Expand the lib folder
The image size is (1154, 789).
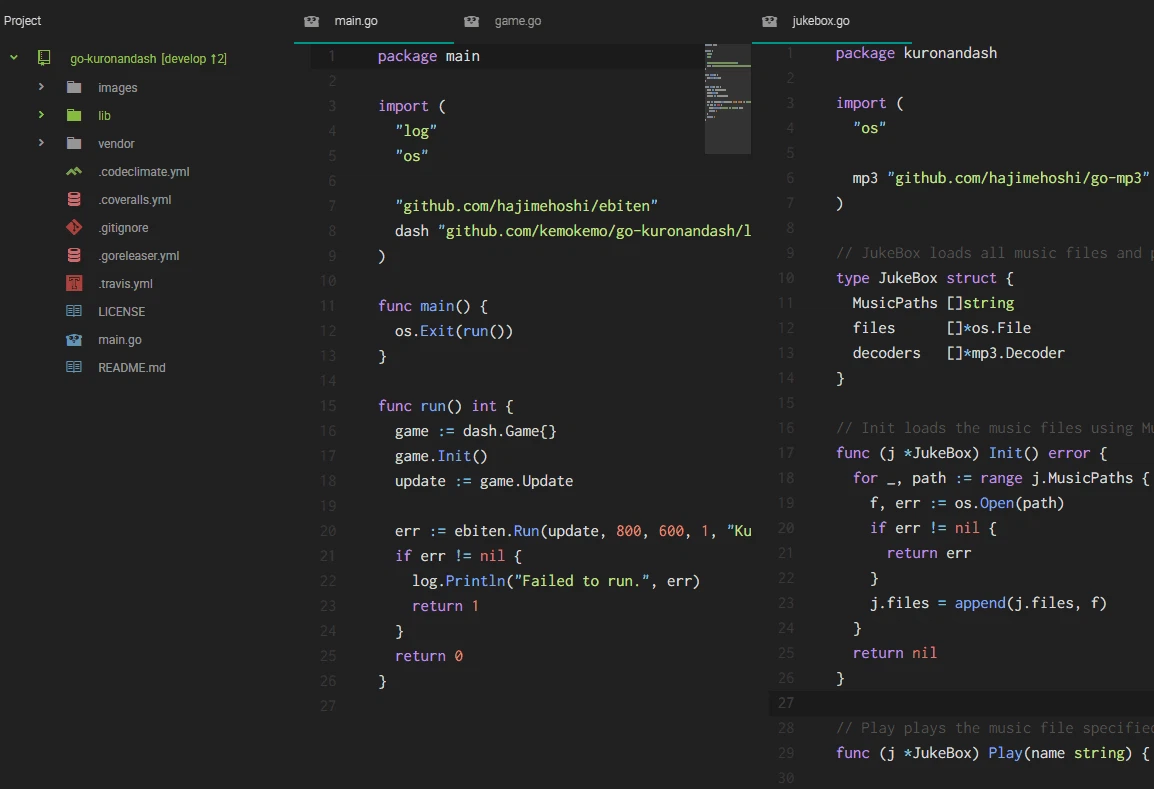[40, 115]
